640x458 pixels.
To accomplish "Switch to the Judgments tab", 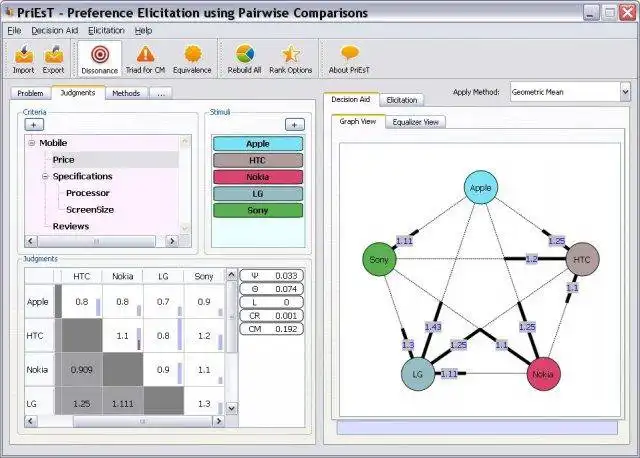I will click(x=78, y=93).
